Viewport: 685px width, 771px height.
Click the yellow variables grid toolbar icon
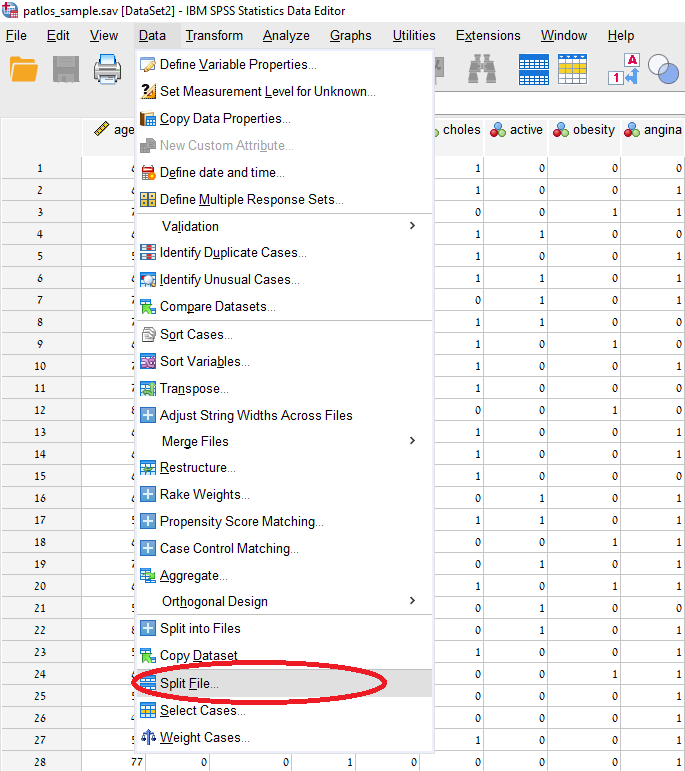tap(573, 70)
